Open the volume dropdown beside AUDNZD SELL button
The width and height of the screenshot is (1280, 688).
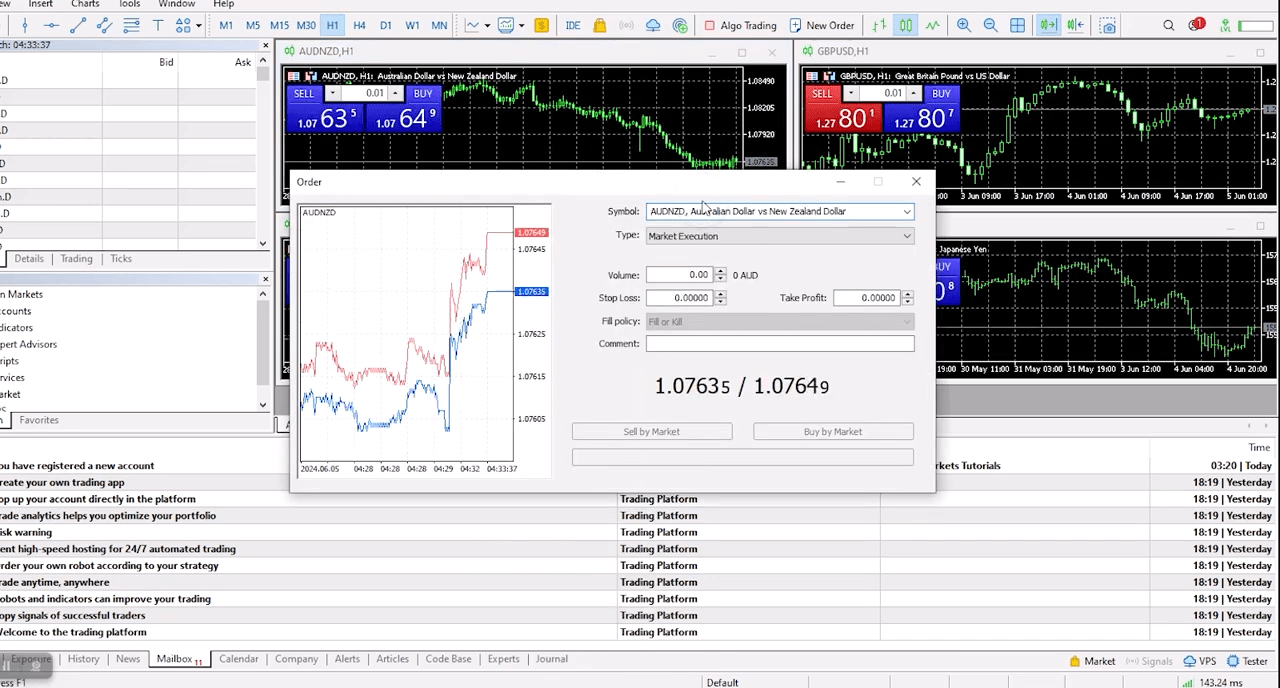tap(331, 93)
